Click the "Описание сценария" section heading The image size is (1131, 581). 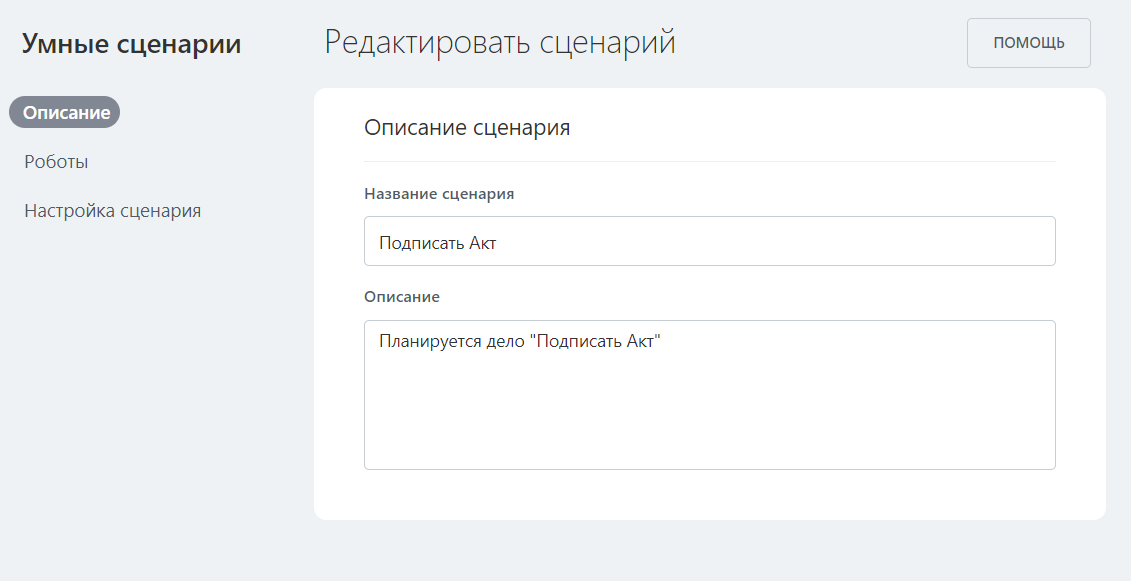coord(467,128)
